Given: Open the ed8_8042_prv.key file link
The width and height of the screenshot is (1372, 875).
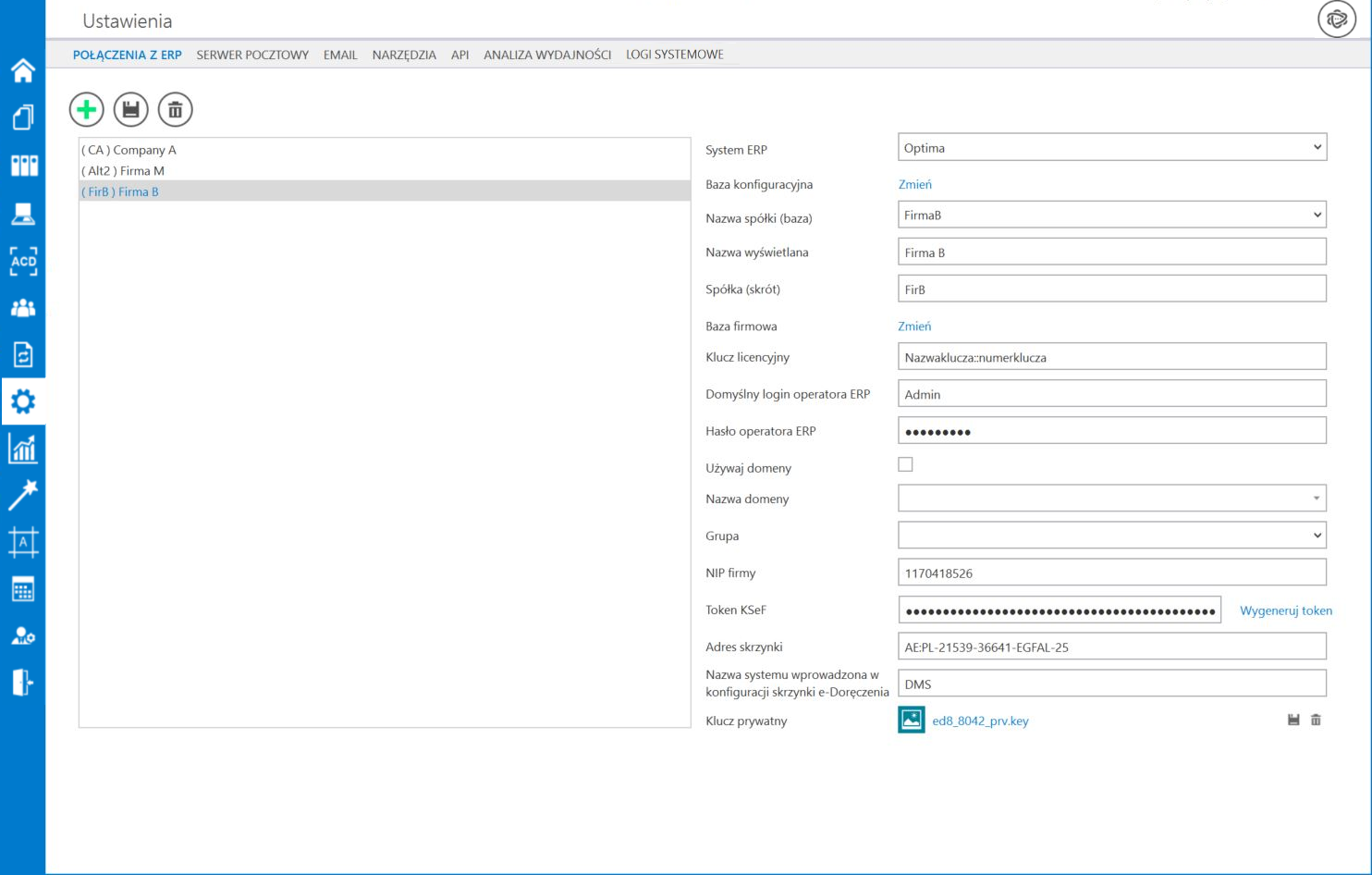Looking at the screenshot, I should 980,721.
